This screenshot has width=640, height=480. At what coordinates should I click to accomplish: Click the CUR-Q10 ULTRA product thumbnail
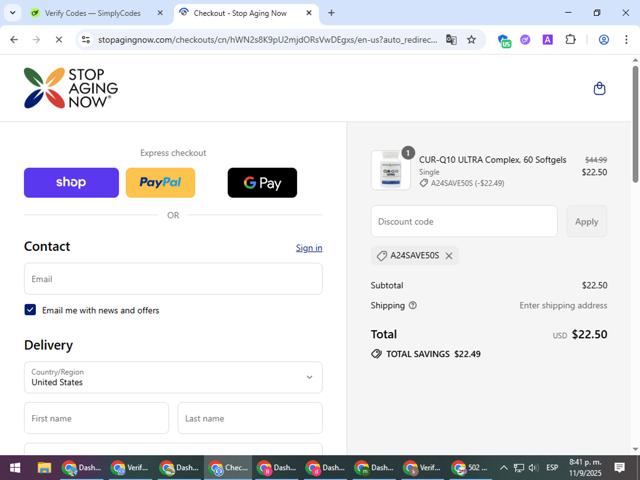pyautogui.click(x=391, y=170)
